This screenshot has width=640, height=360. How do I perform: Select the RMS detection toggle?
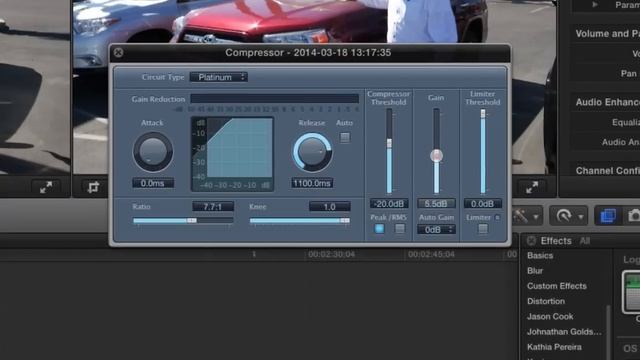(400, 229)
